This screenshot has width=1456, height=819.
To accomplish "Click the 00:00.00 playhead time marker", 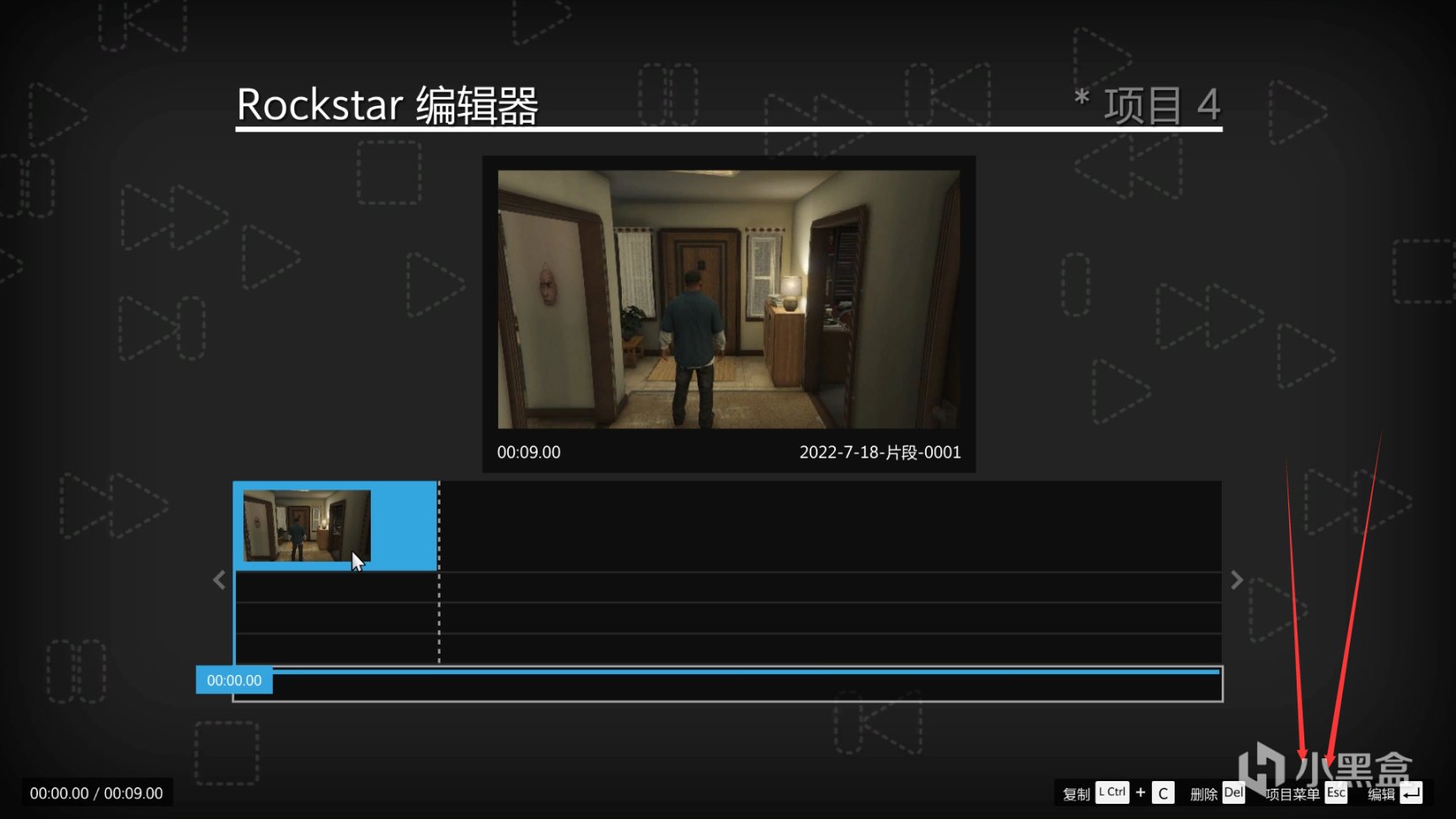I will (x=234, y=680).
